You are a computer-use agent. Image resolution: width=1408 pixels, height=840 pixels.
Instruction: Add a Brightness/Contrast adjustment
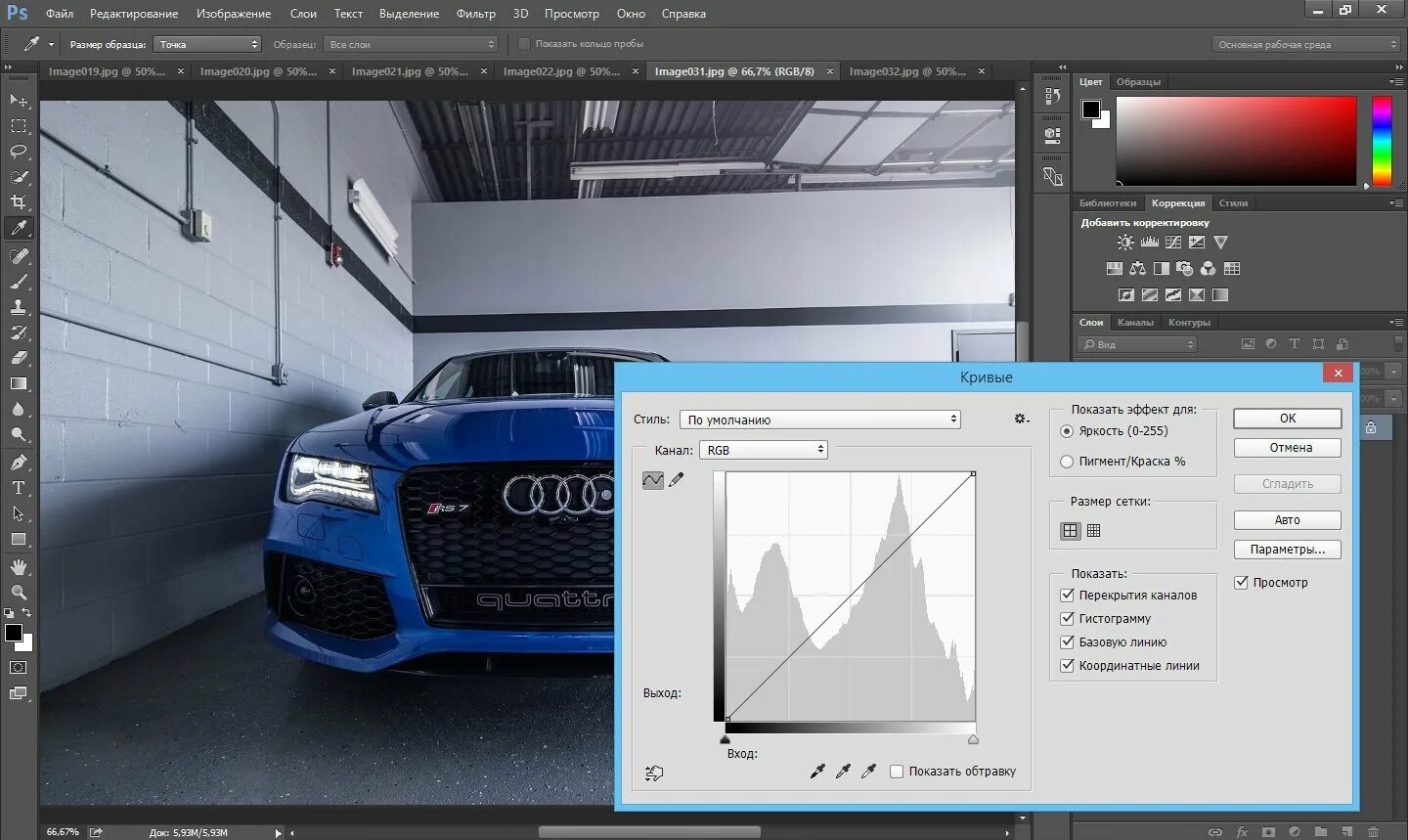1125,243
